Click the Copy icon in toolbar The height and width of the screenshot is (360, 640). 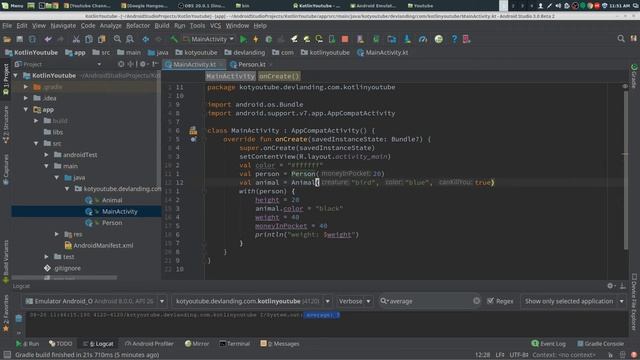tap(89, 39)
